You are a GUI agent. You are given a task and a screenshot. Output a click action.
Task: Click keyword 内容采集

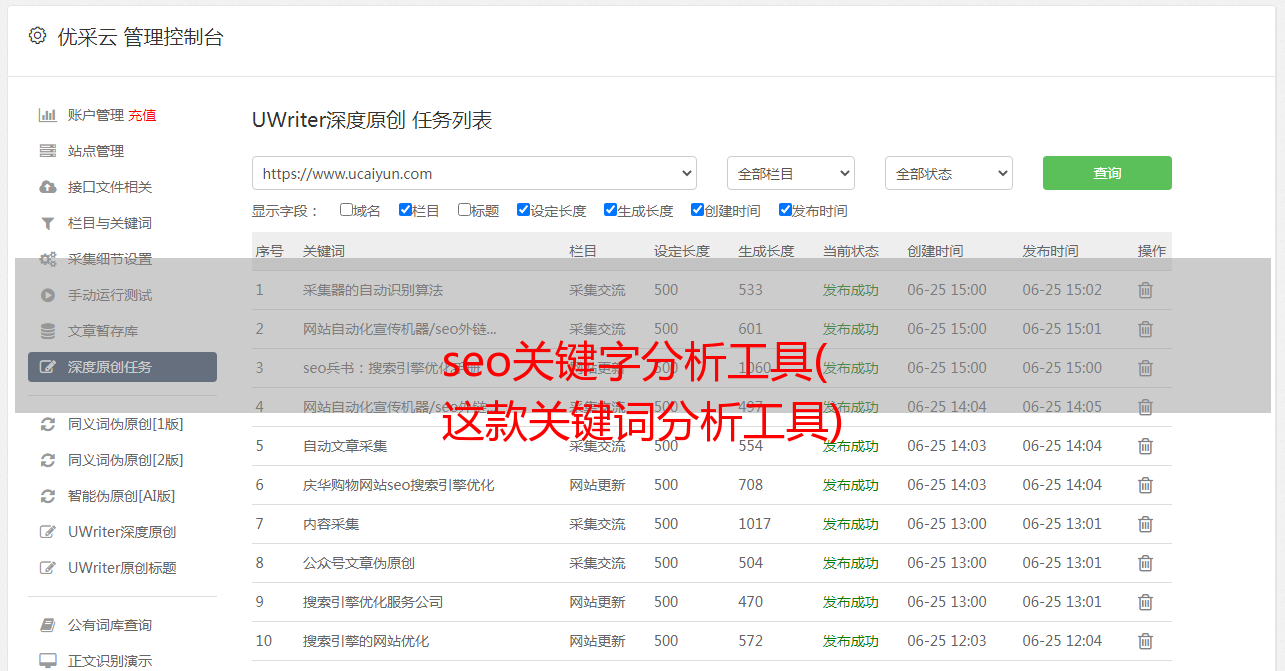331,524
